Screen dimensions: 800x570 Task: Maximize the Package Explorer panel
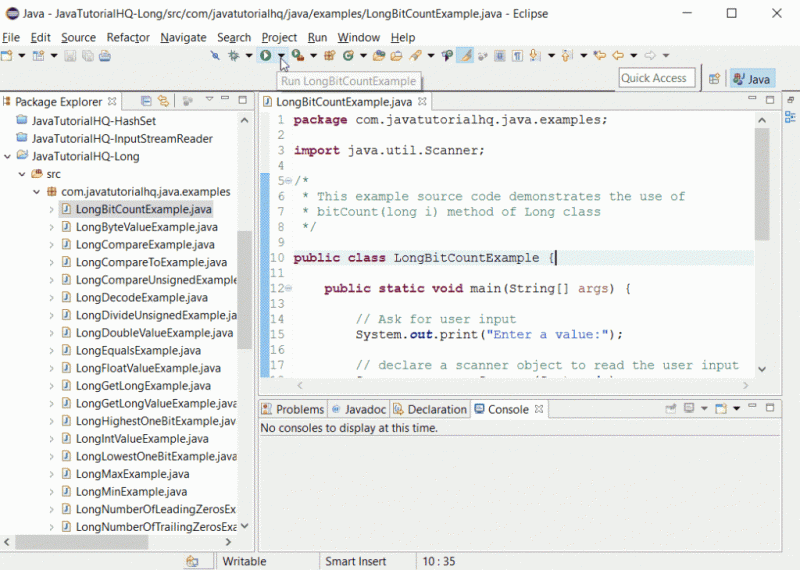(243, 100)
